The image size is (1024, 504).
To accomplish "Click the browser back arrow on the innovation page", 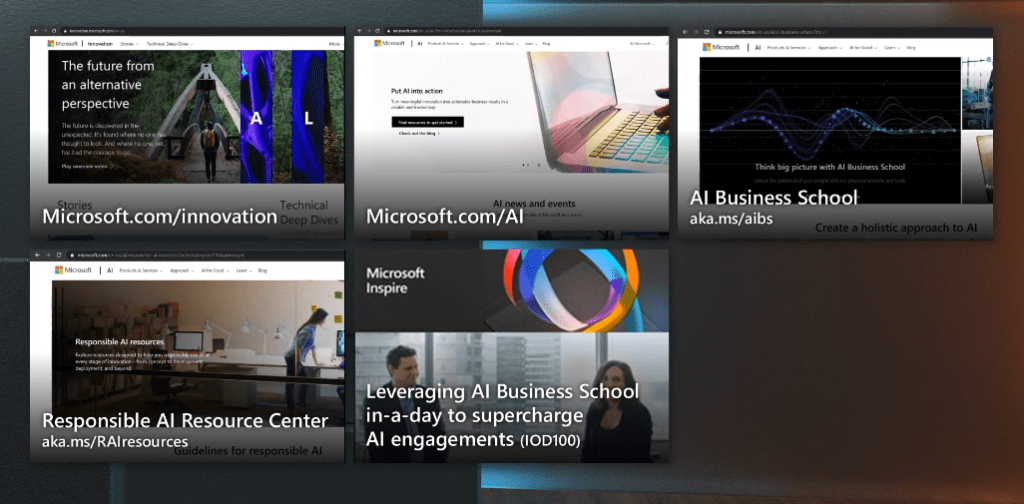I will (36, 33).
